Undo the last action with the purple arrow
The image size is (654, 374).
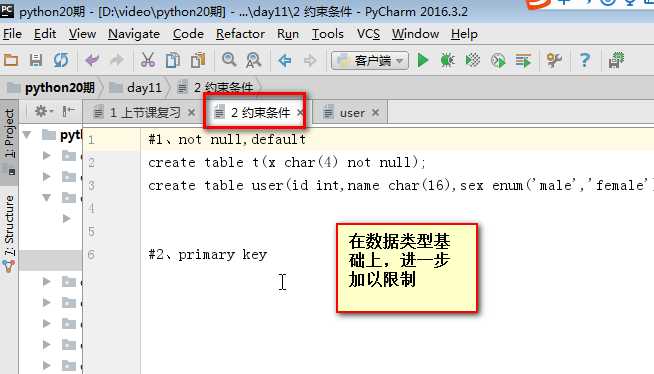(92, 61)
